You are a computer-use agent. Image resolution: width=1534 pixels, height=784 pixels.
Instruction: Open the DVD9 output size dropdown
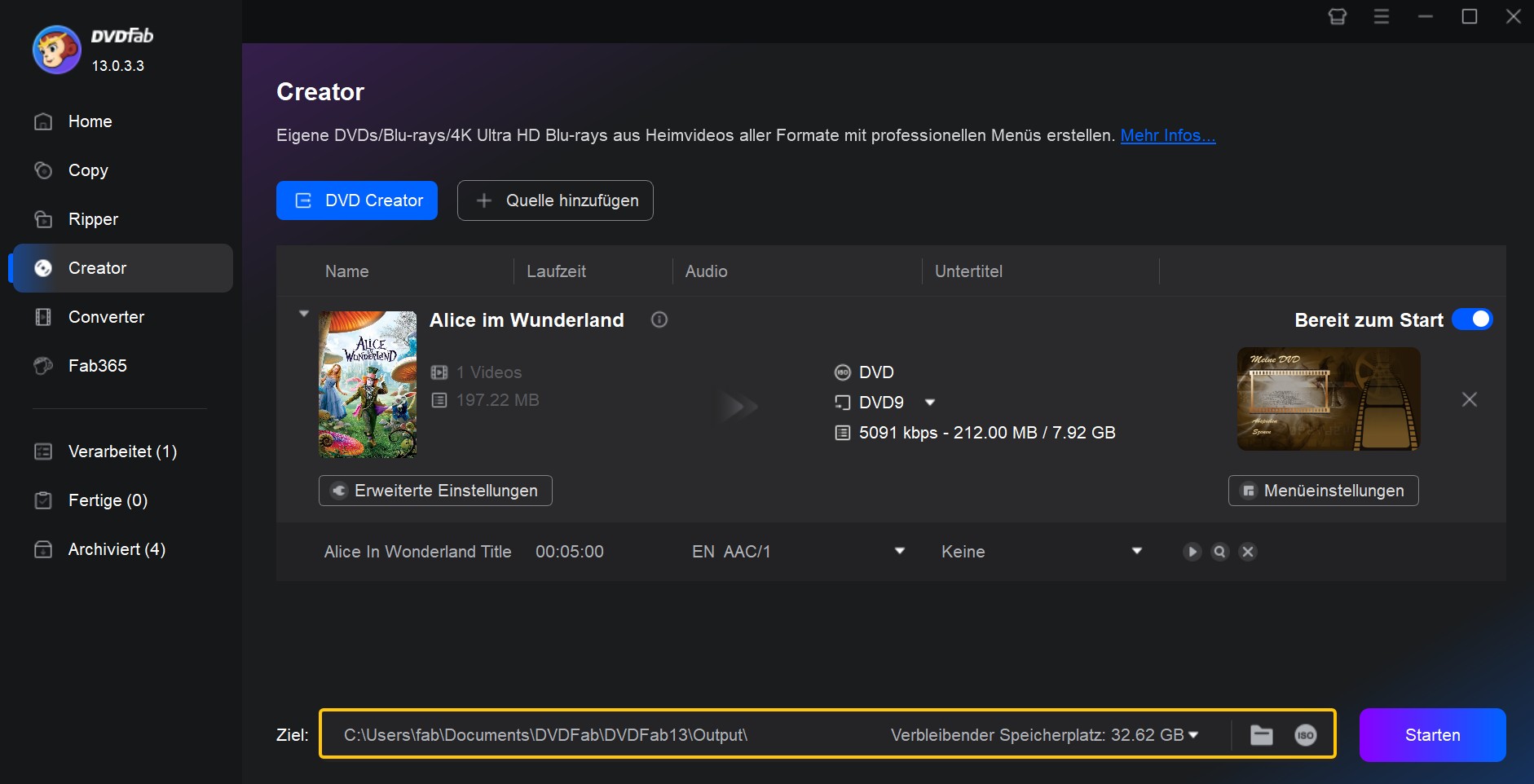[930, 403]
